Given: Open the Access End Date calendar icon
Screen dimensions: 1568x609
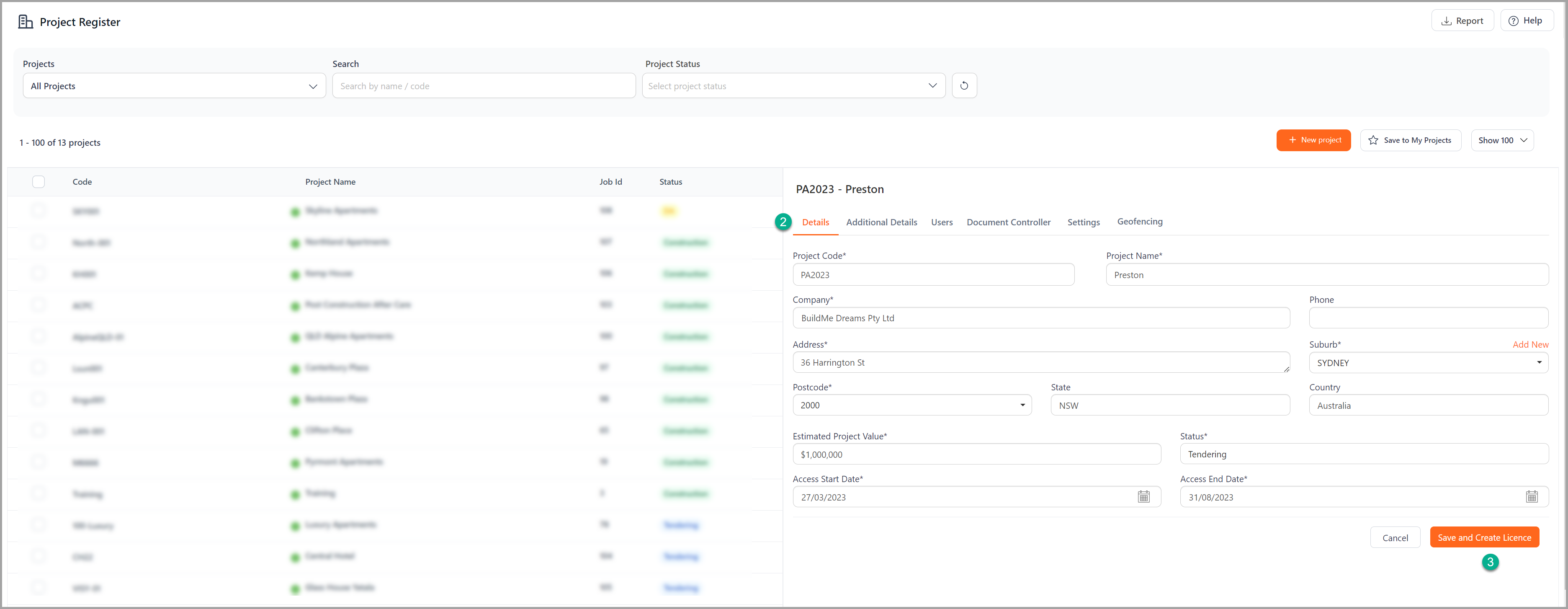Looking at the screenshot, I should coord(1532,497).
